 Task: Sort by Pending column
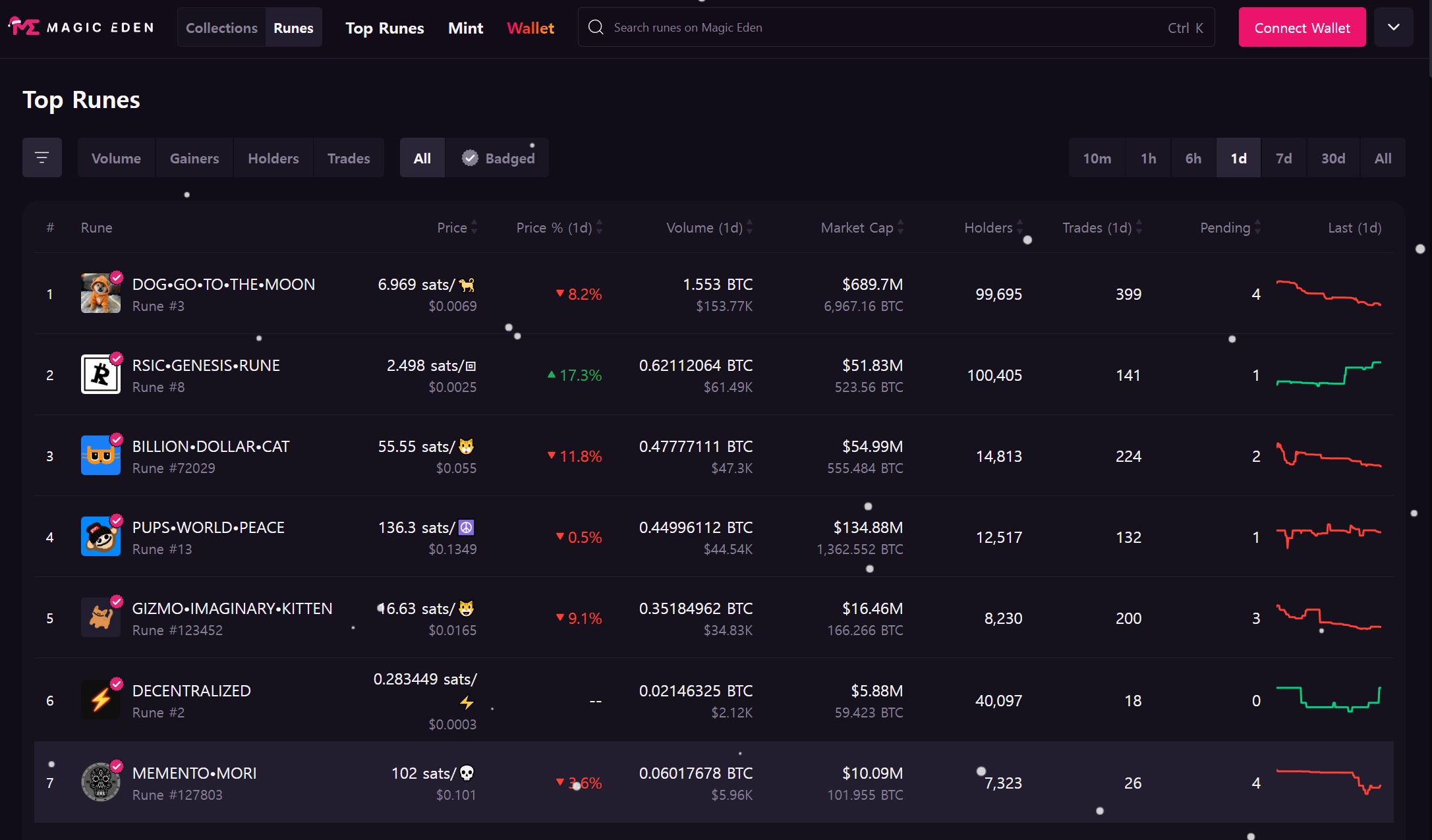tap(1230, 227)
